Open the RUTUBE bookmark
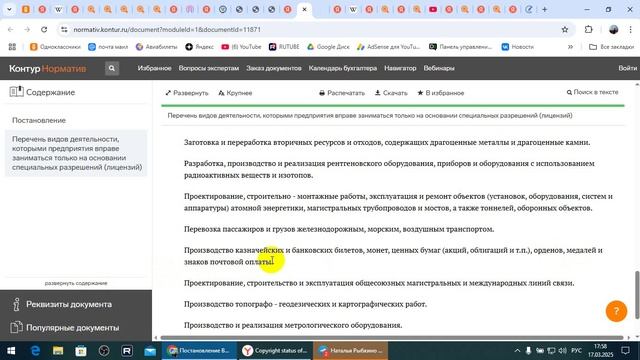 [x=284, y=47]
